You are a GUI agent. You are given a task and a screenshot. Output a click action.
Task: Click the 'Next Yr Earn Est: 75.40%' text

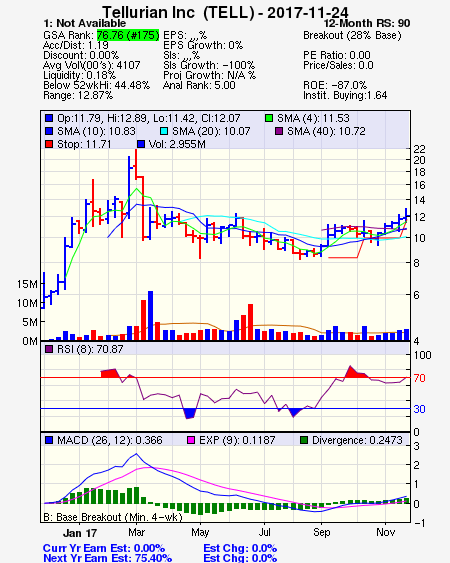107,558
